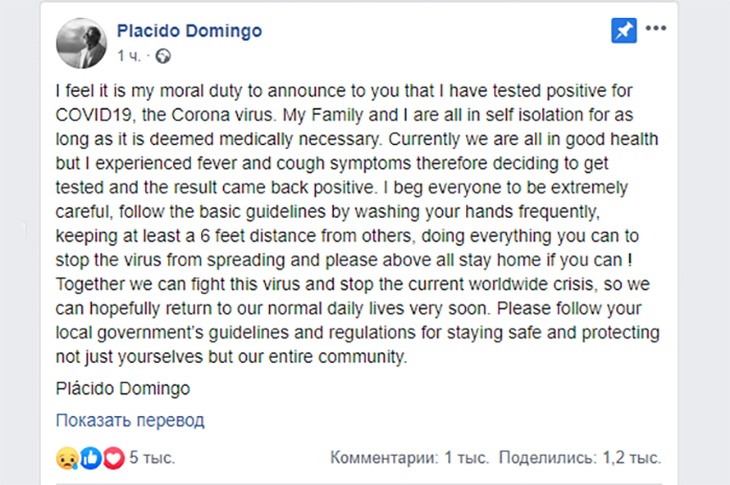730x485 pixels.
Task: Click the sad face reaction icon
Action: 69,458
